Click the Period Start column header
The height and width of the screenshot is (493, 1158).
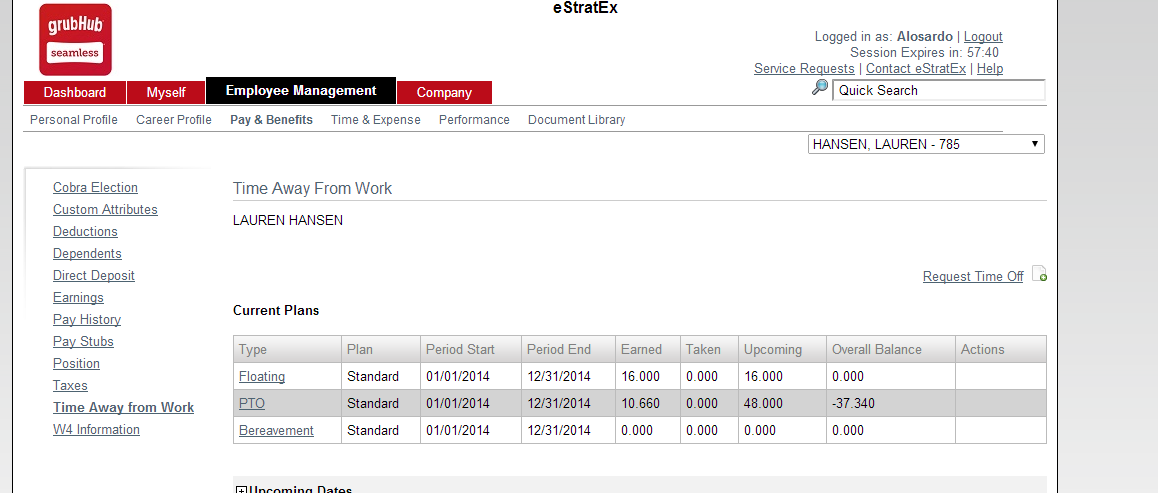coord(471,349)
